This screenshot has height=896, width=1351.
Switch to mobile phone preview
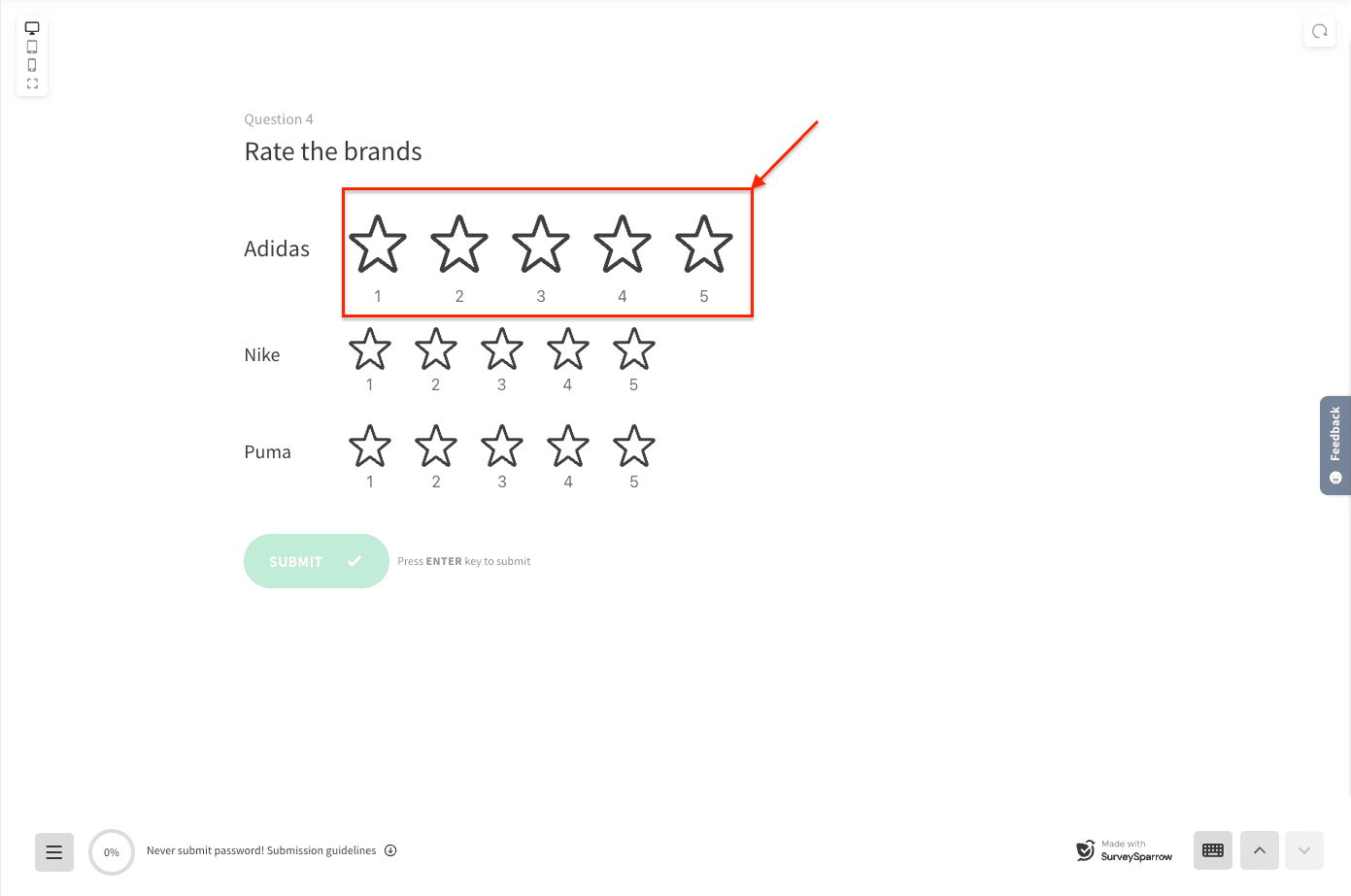[x=32, y=65]
